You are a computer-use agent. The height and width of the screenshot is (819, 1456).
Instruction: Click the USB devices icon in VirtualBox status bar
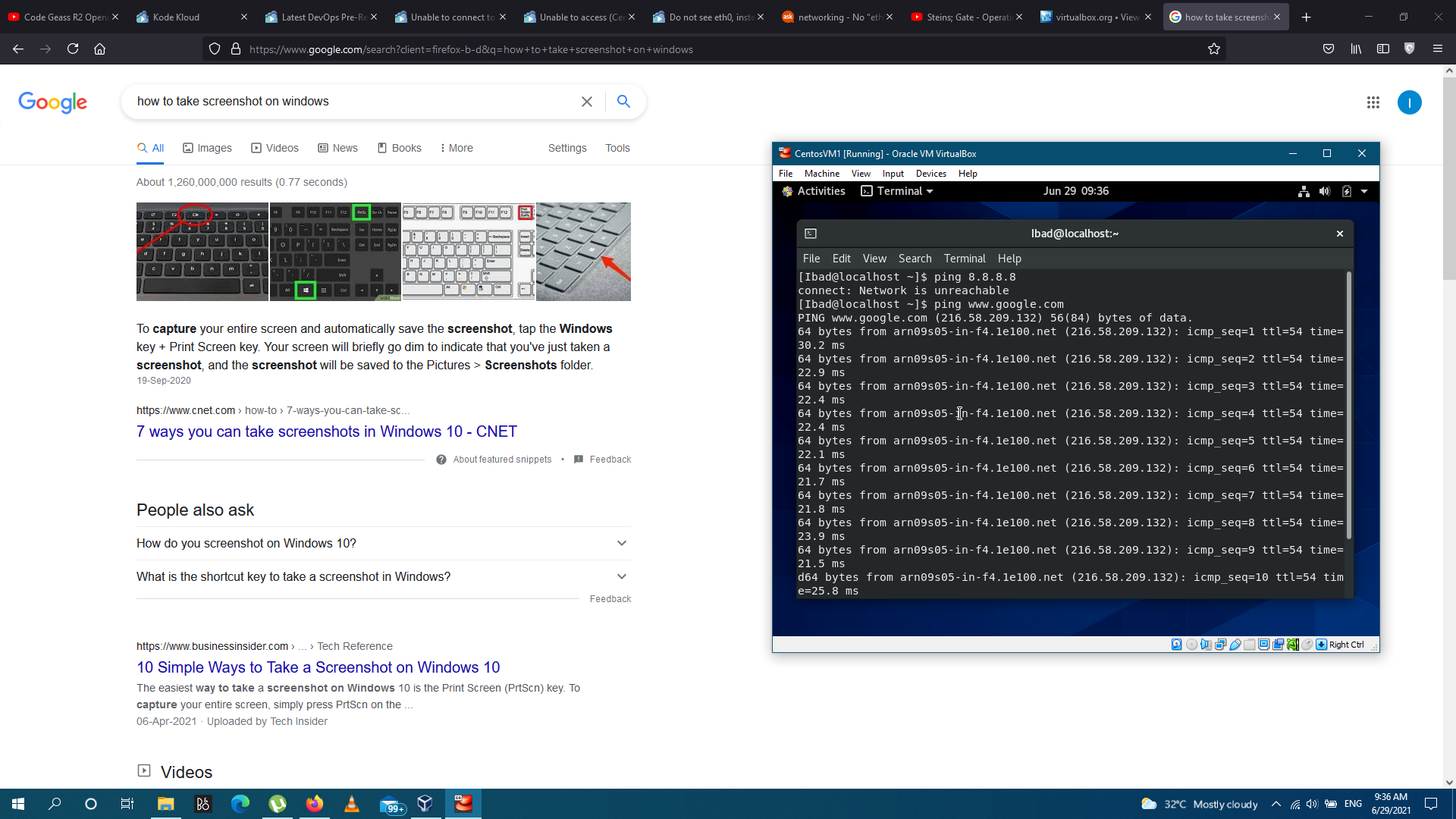(1235, 645)
